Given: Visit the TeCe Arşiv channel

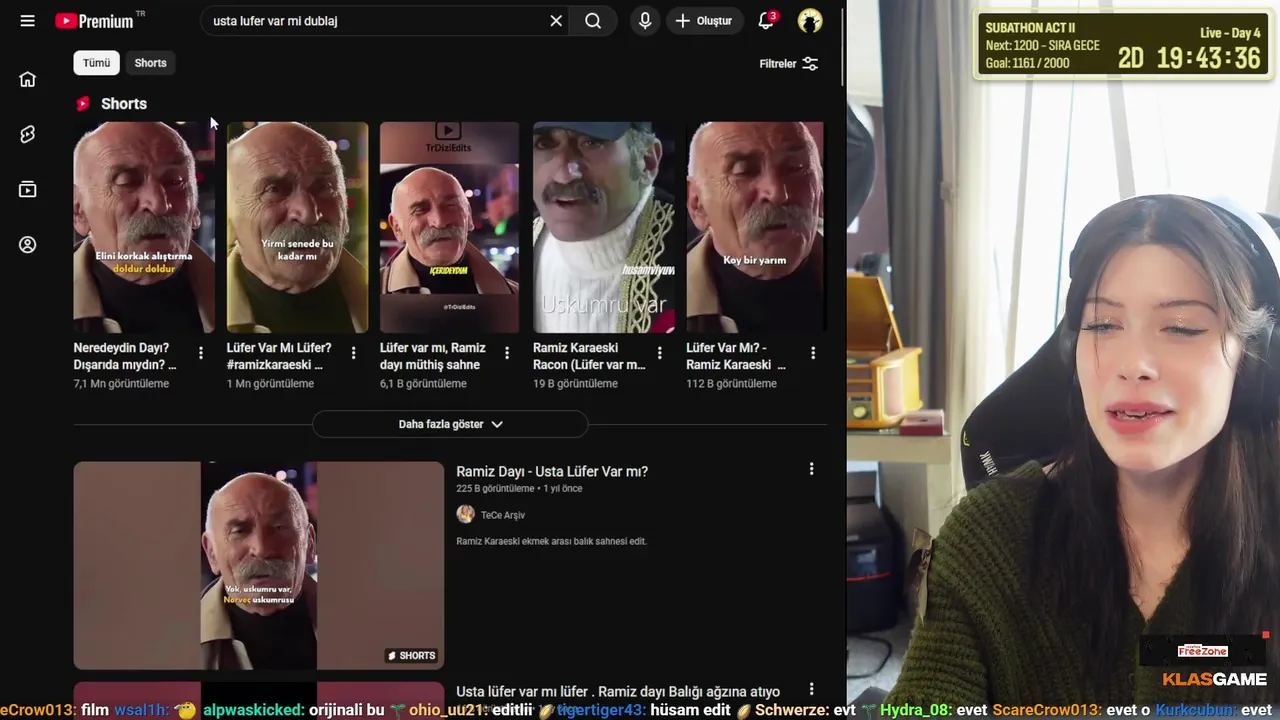Looking at the screenshot, I should (x=503, y=515).
